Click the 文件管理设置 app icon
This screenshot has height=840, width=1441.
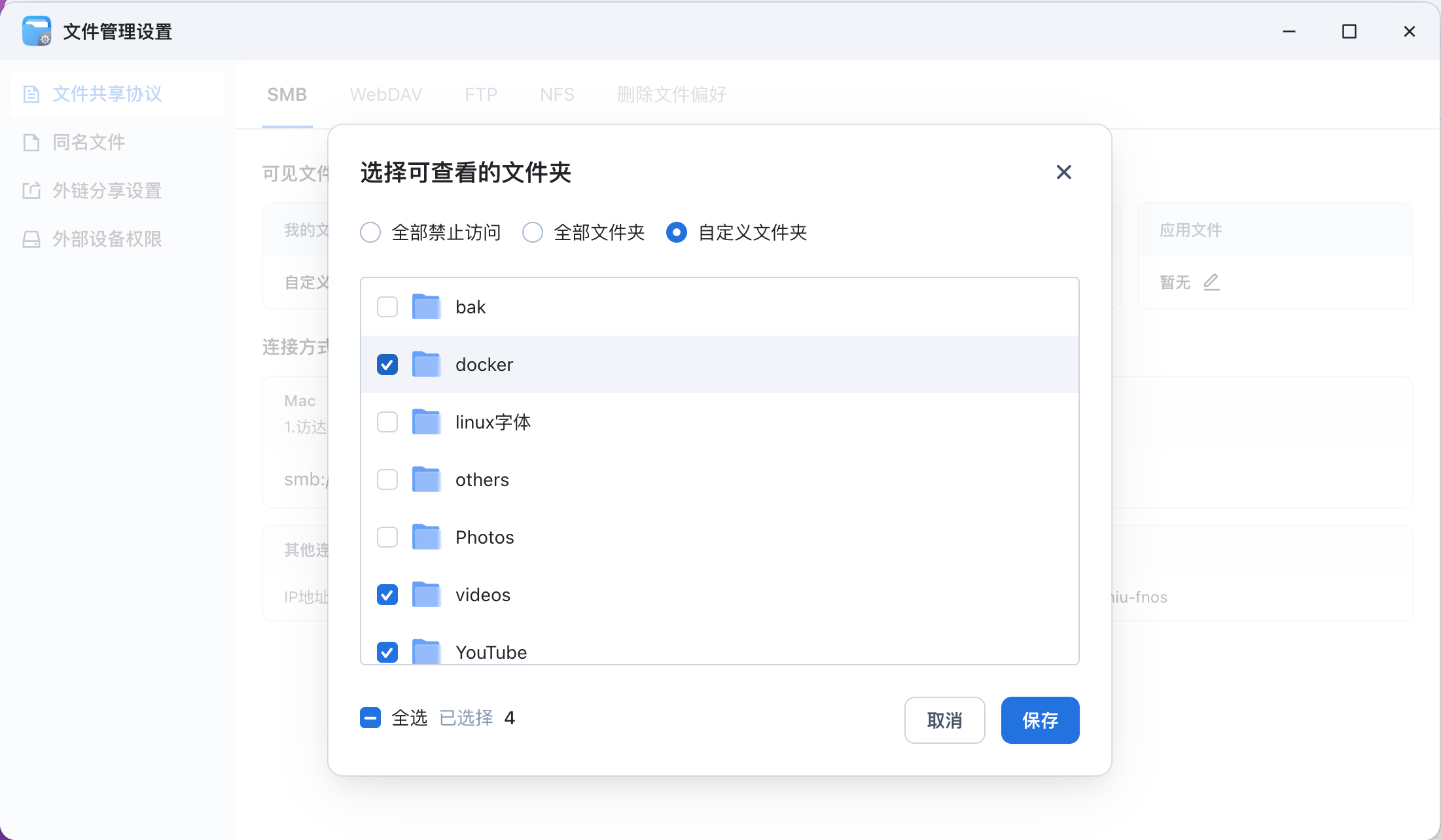pos(37,31)
